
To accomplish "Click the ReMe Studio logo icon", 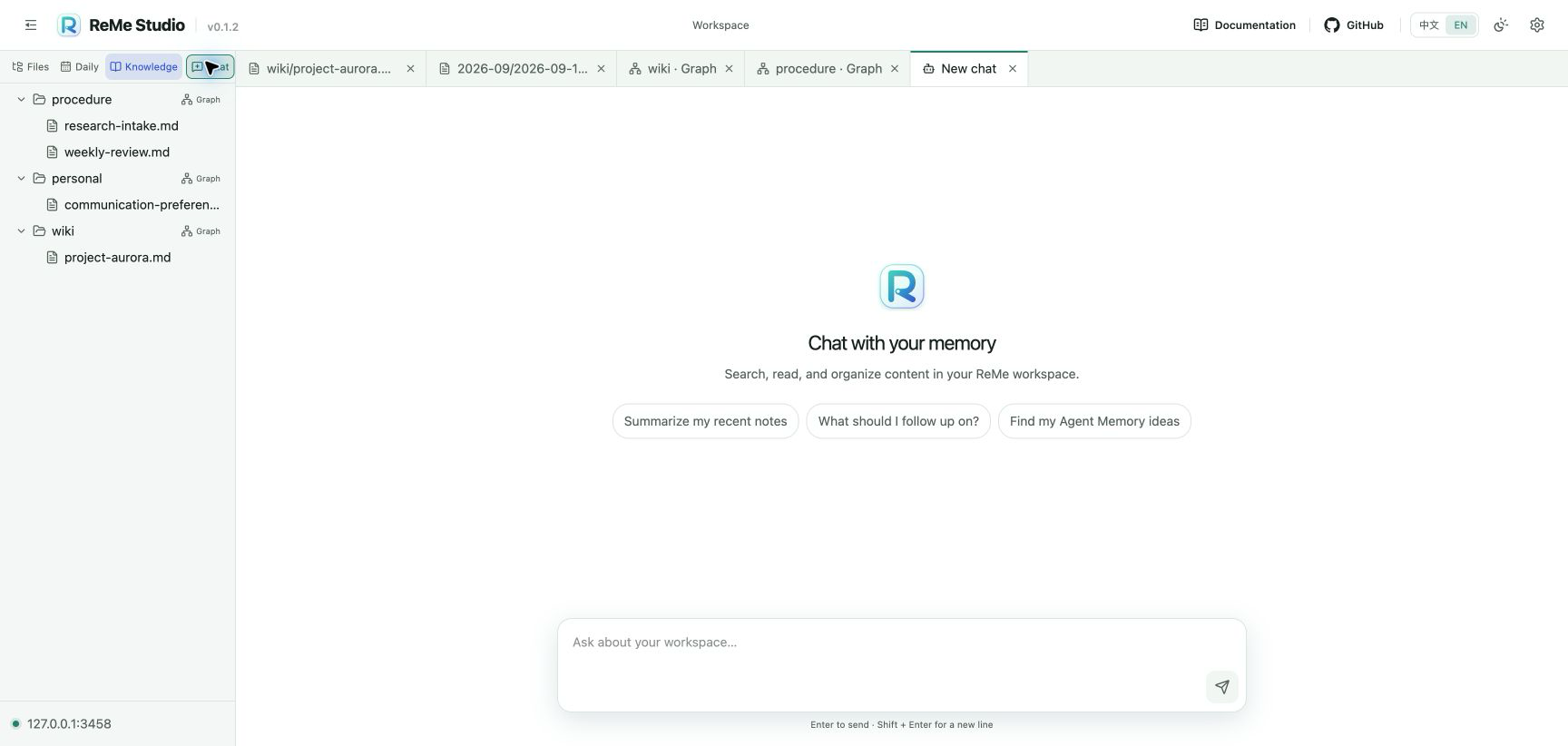I will (69, 25).
